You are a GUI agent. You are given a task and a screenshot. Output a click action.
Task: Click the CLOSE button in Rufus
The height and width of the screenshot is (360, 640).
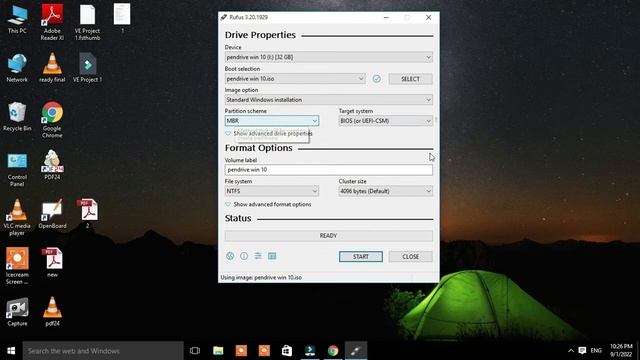tap(411, 256)
